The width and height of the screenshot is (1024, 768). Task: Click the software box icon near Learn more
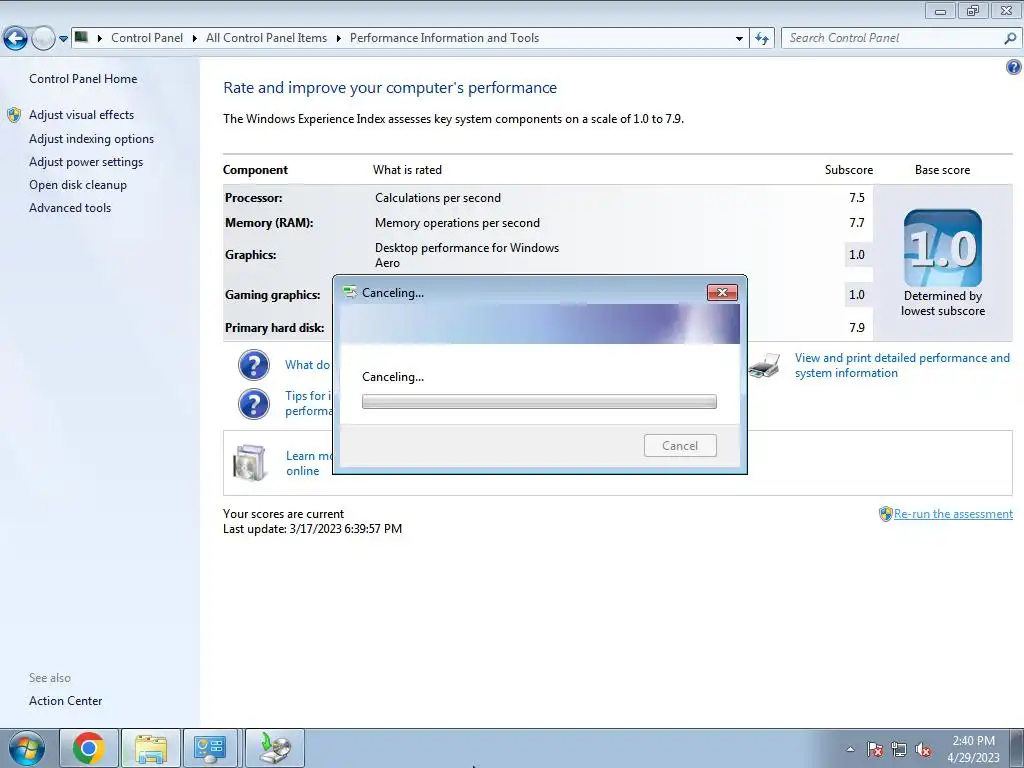(249, 462)
